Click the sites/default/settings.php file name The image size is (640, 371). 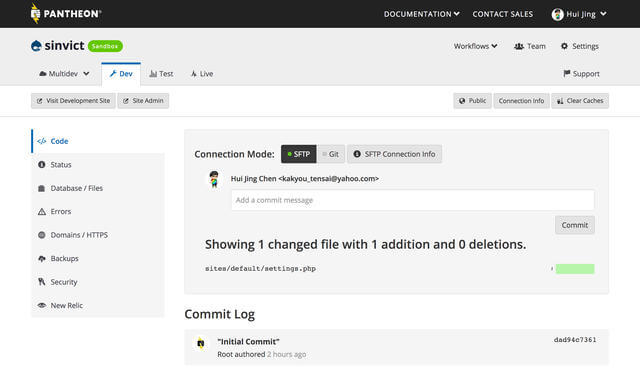[x=260, y=269]
